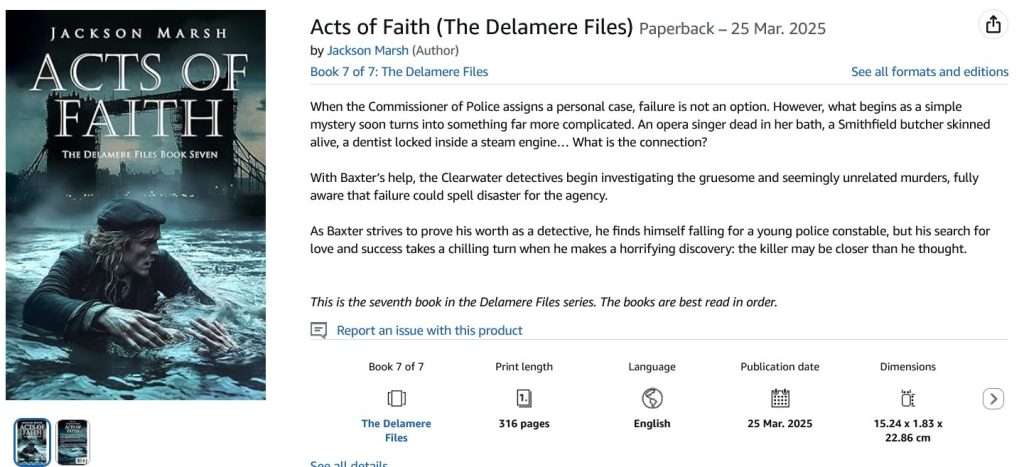This screenshot has height=467, width=1024.
Task: Click the print length page icon
Action: (523, 398)
